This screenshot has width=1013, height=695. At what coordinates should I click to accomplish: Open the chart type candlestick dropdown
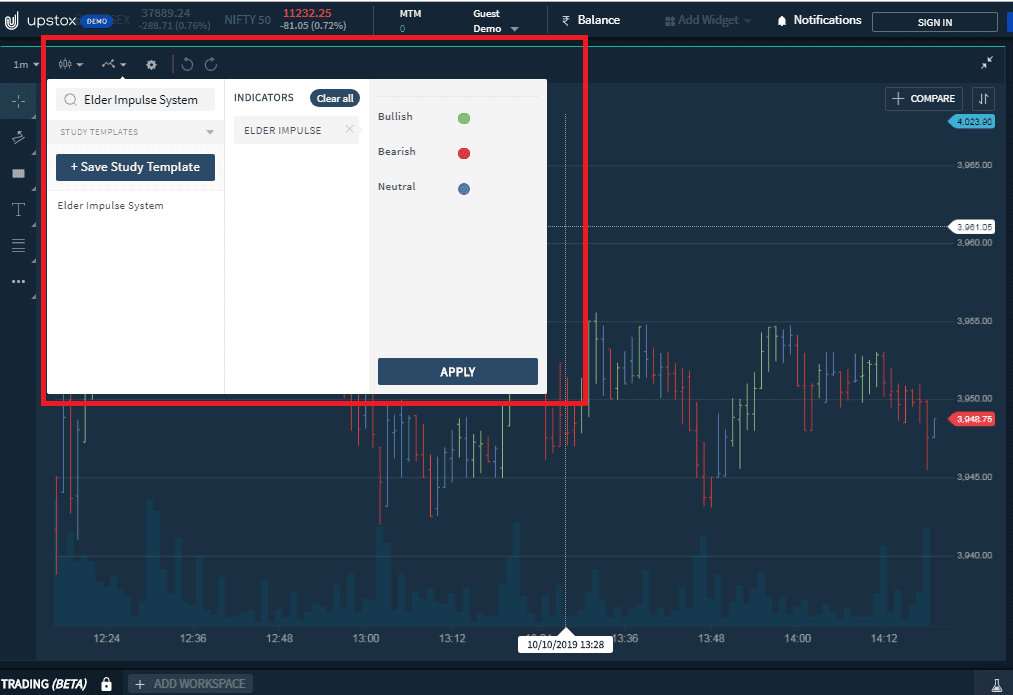click(x=70, y=64)
